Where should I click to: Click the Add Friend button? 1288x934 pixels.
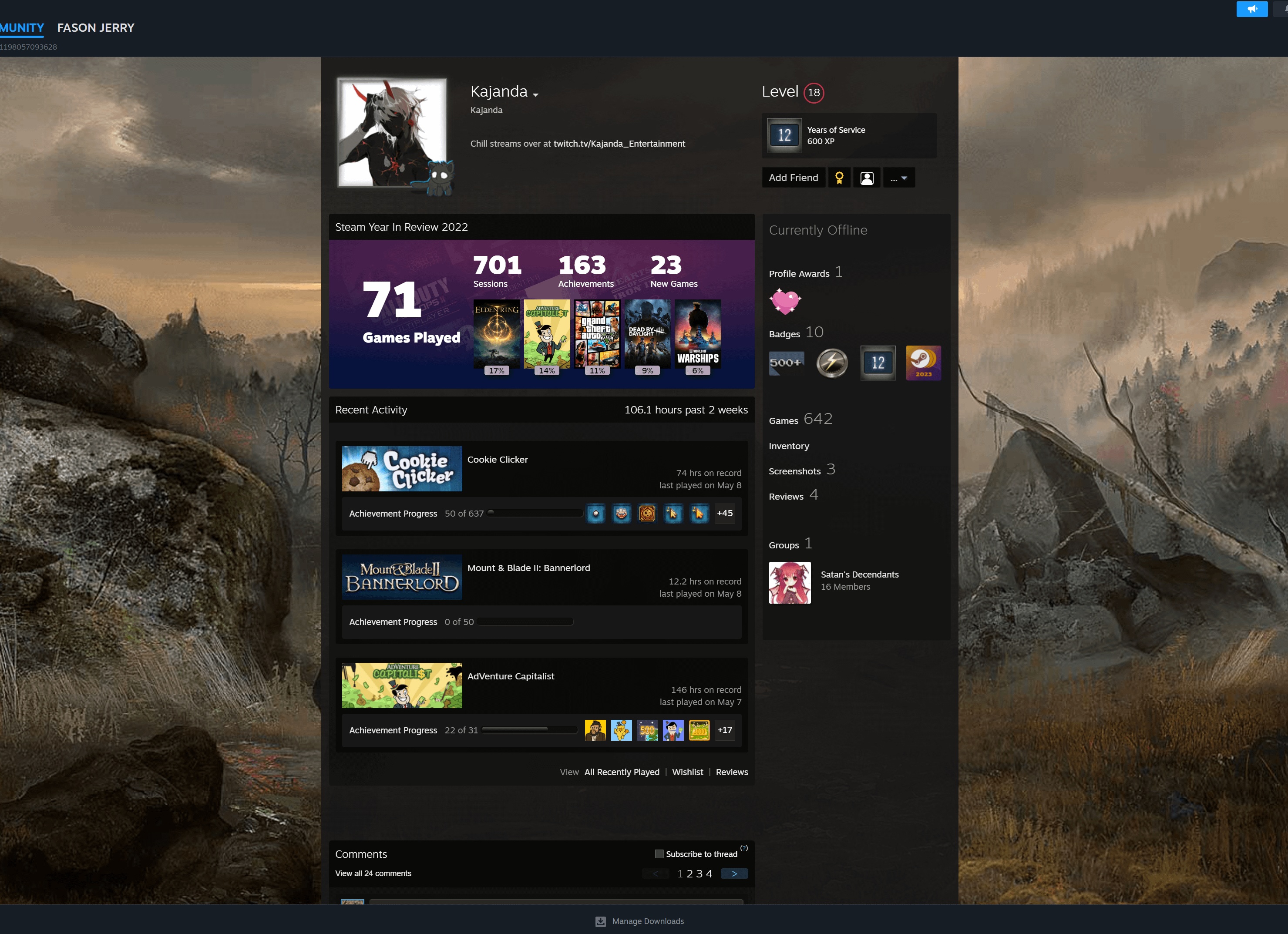point(794,178)
